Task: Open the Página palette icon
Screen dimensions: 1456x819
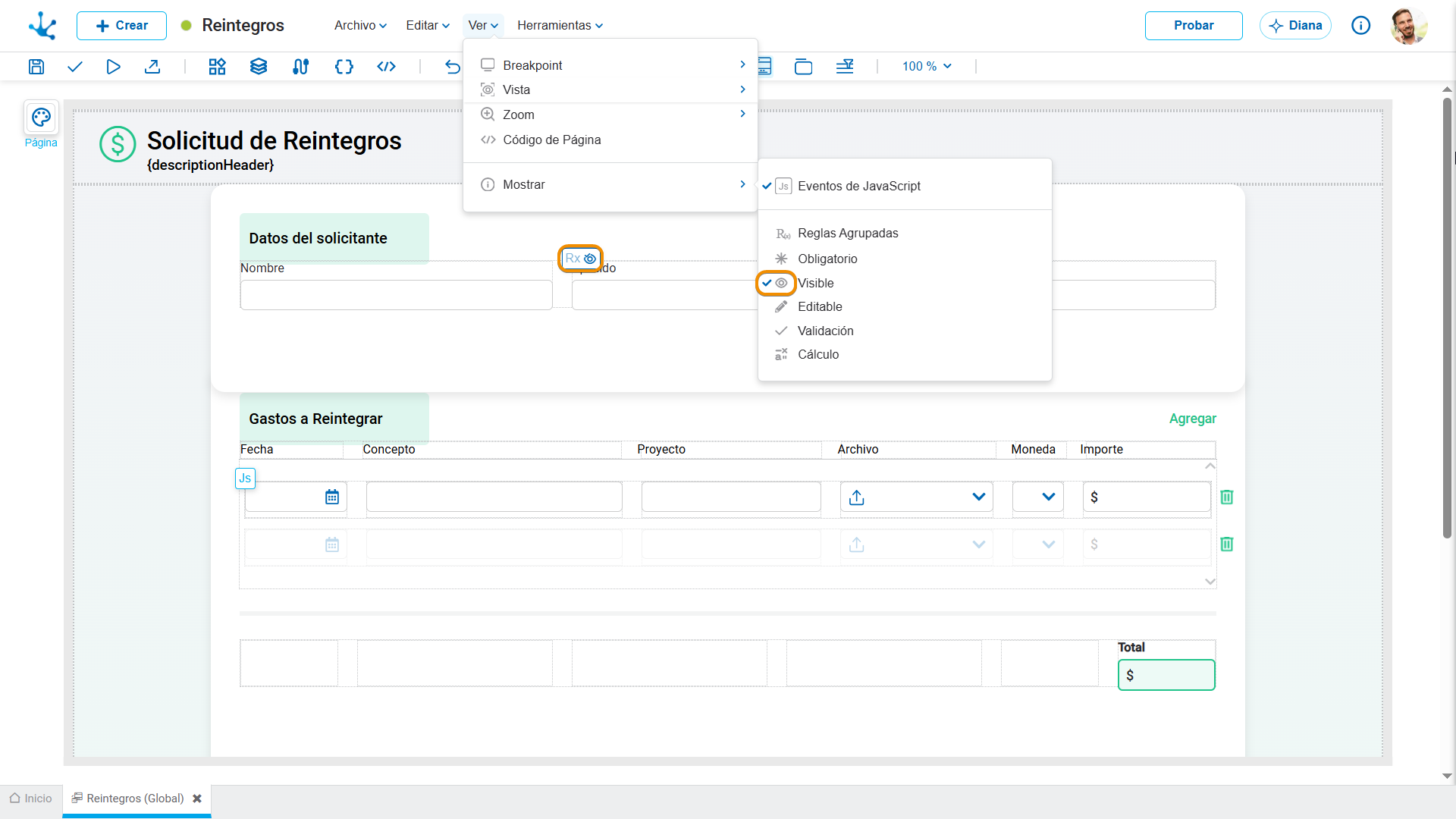Action: (41, 118)
